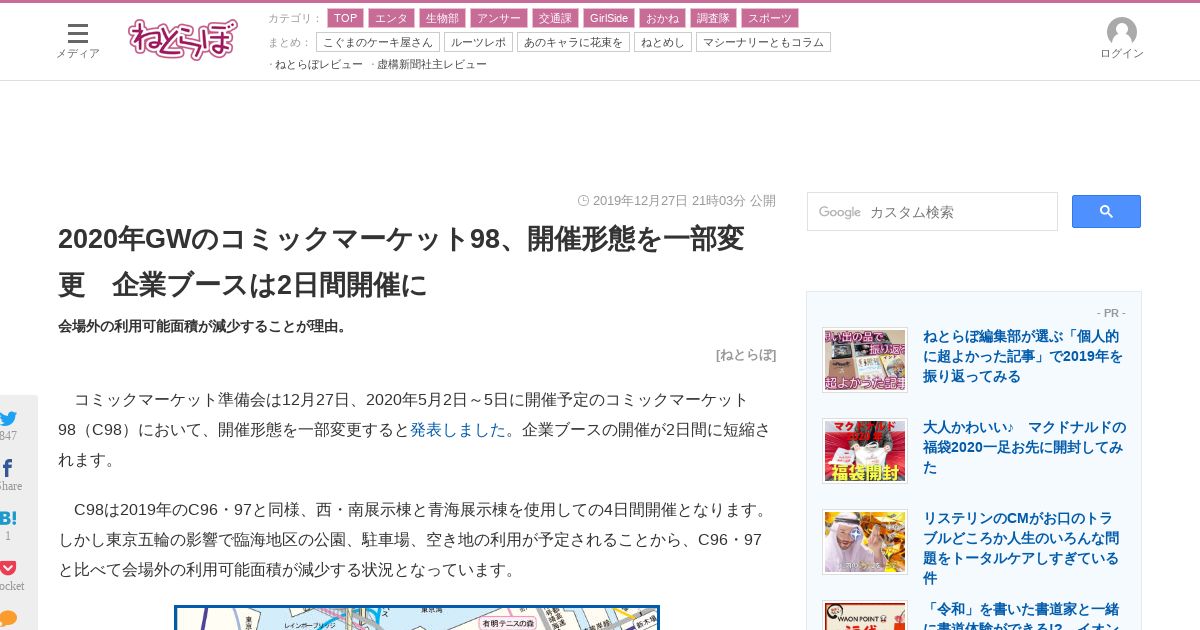Open the 虚構新聞社主レビュー link
The height and width of the screenshot is (630, 1200).
pyautogui.click(x=431, y=64)
